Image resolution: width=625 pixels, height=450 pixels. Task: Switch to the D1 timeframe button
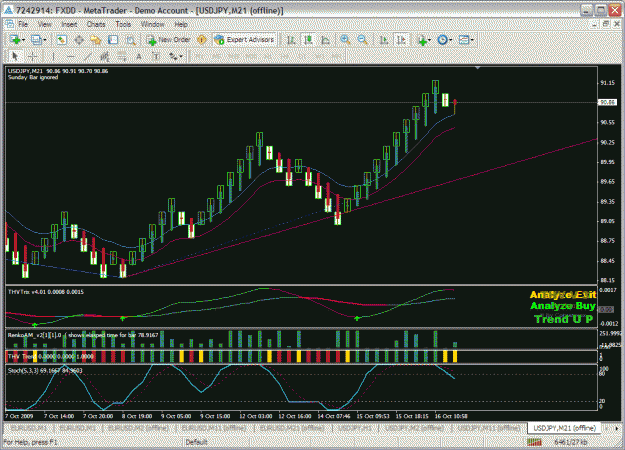[302, 56]
